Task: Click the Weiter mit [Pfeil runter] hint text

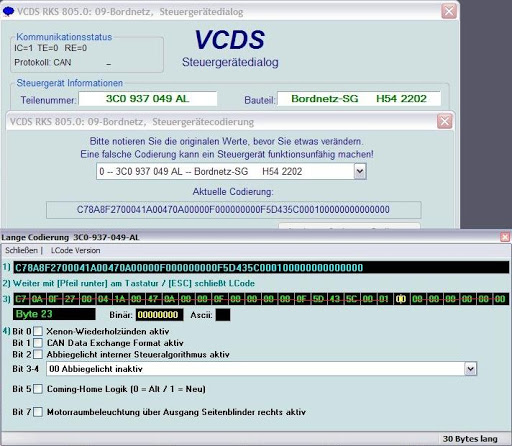Action: [x=134, y=283]
